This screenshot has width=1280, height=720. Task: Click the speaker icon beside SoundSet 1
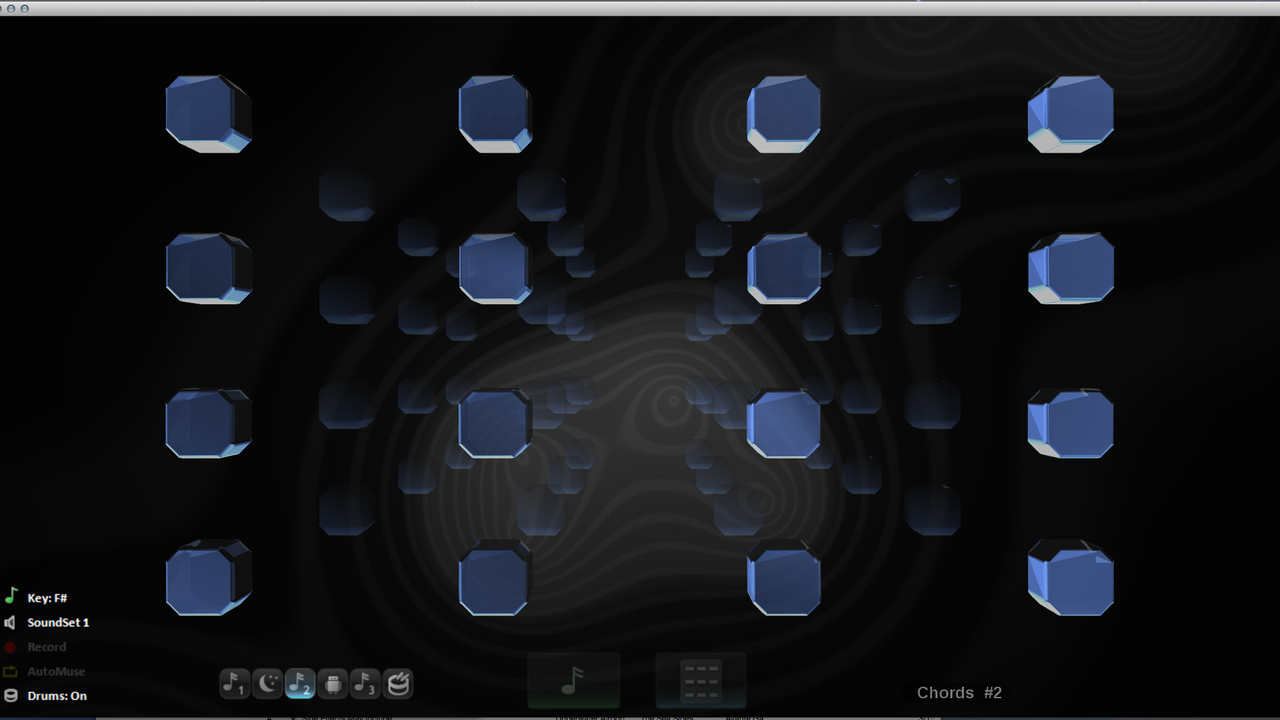pyautogui.click(x=10, y=622)
